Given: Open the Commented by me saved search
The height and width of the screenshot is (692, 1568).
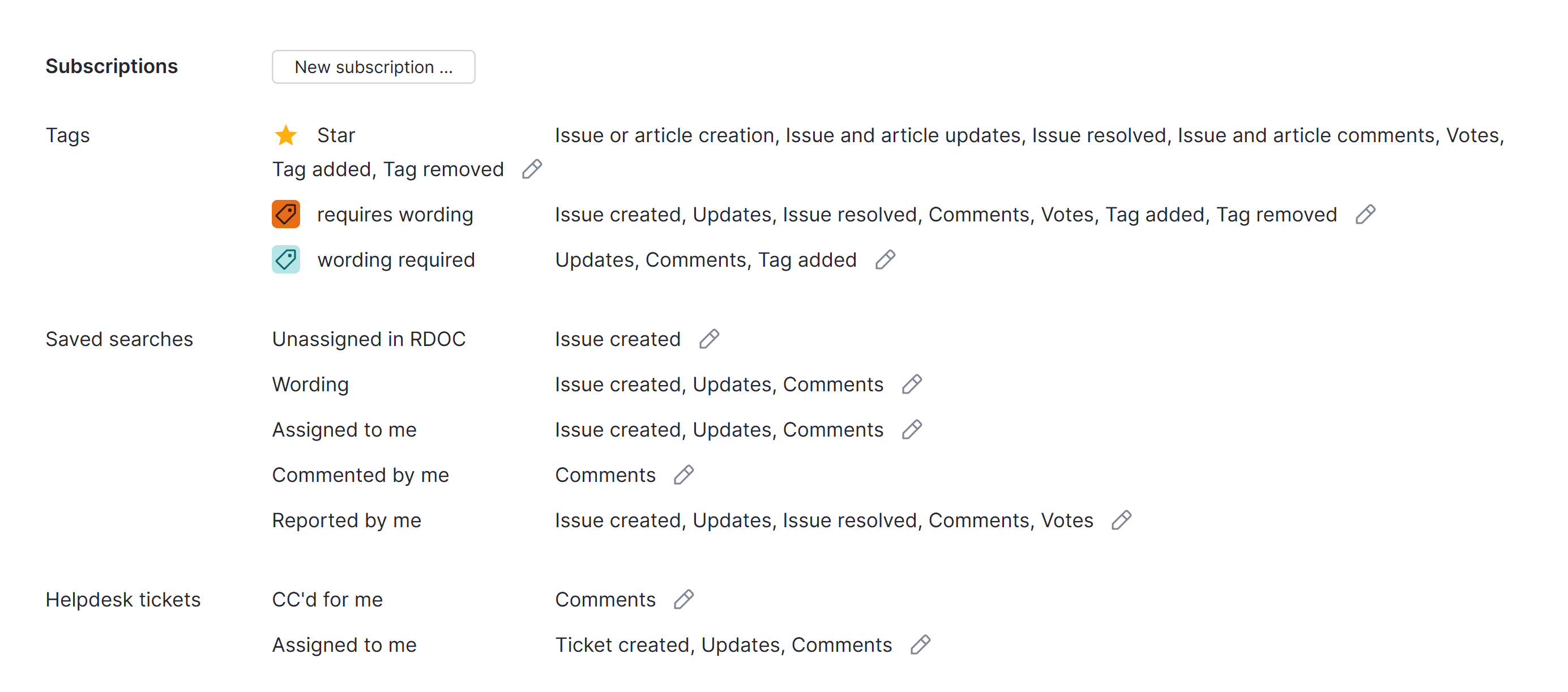Looking at the screenshot, I should click(360, 475).
